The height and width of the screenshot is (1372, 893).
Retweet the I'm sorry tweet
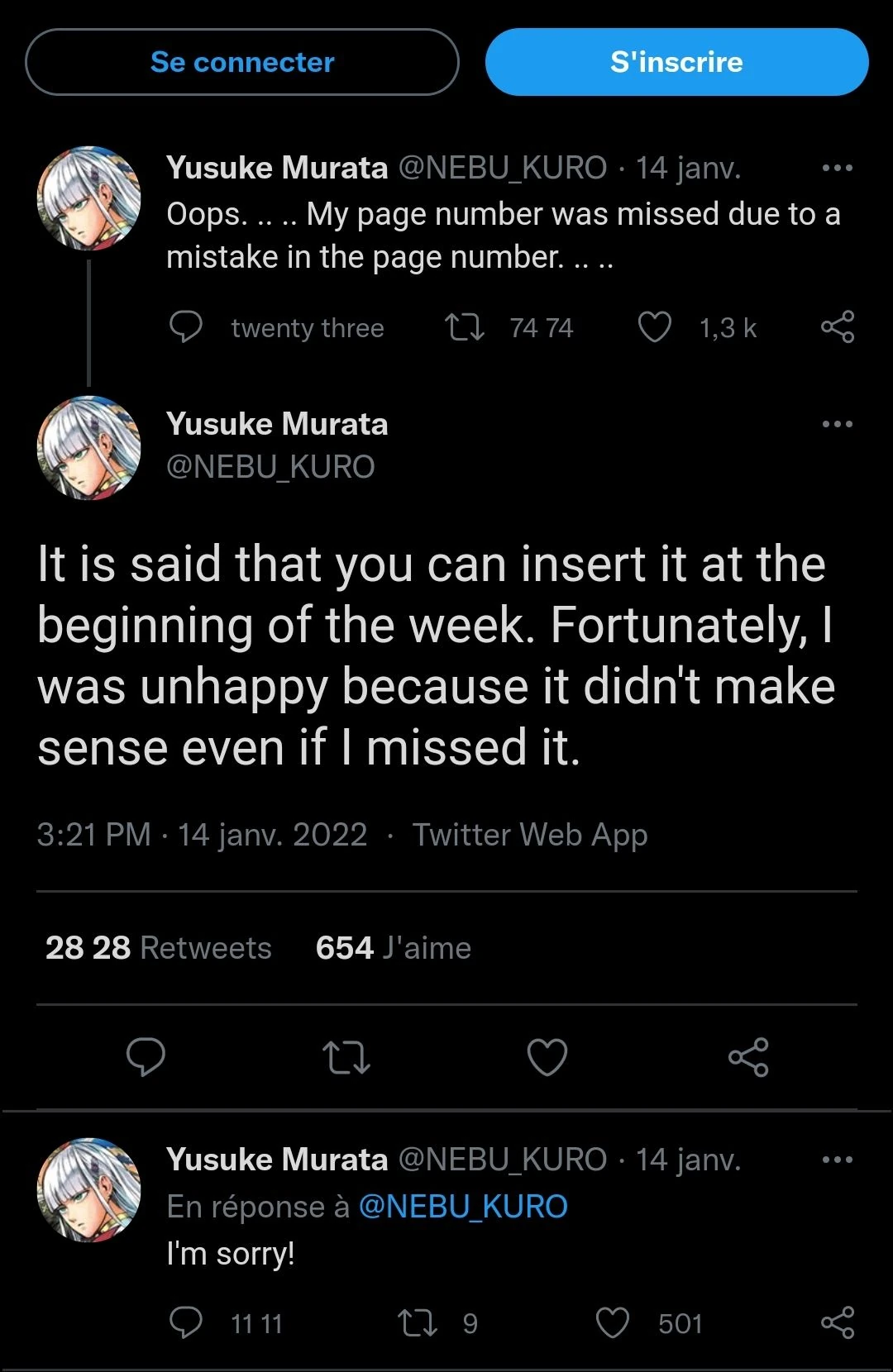[x=418, y=1323]
